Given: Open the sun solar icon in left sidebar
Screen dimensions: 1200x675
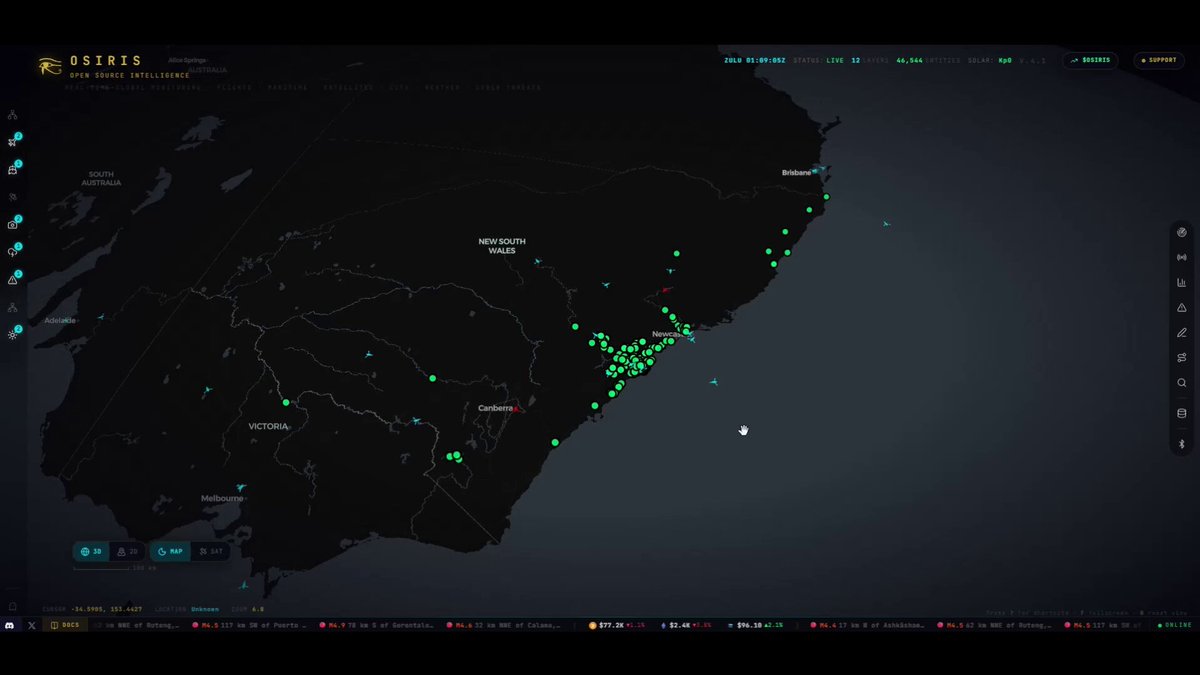Looking at the screenshot, I should point(13,335).
